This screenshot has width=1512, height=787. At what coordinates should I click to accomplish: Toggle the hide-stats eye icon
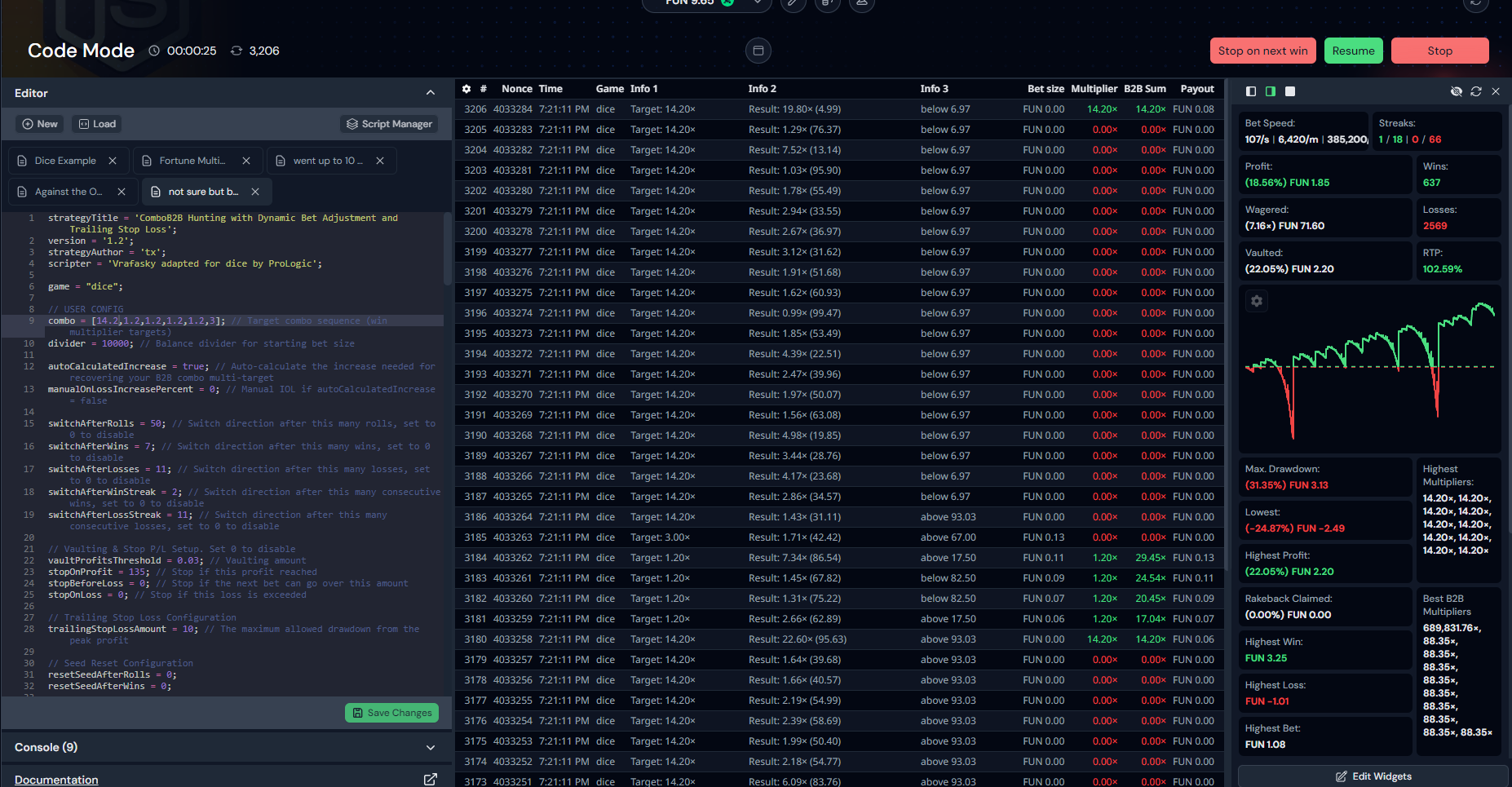point(1457,91)
